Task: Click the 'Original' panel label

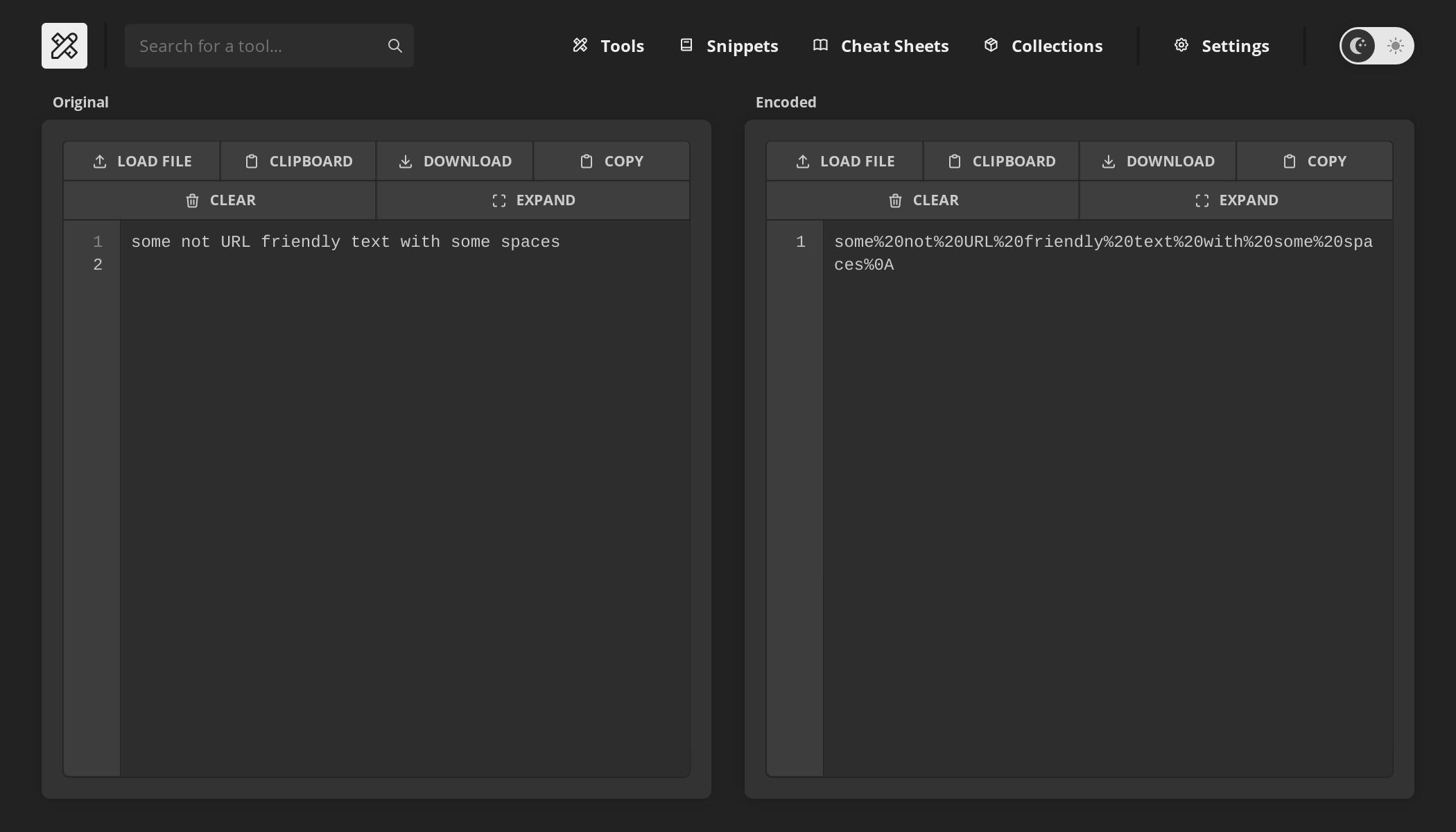Action: click(x=80, y=102)
